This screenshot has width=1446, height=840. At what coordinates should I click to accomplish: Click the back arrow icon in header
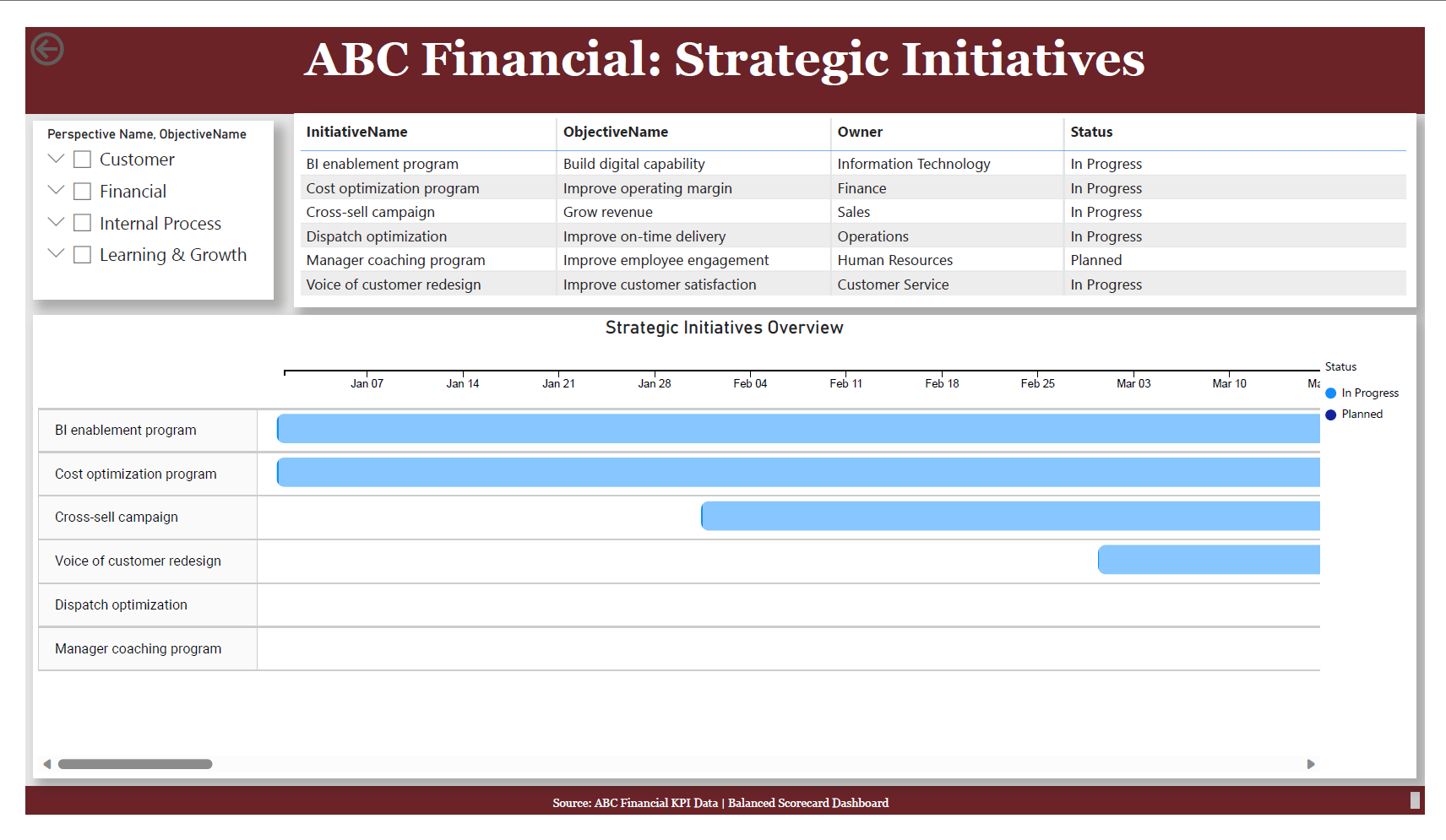coord(47,49)
